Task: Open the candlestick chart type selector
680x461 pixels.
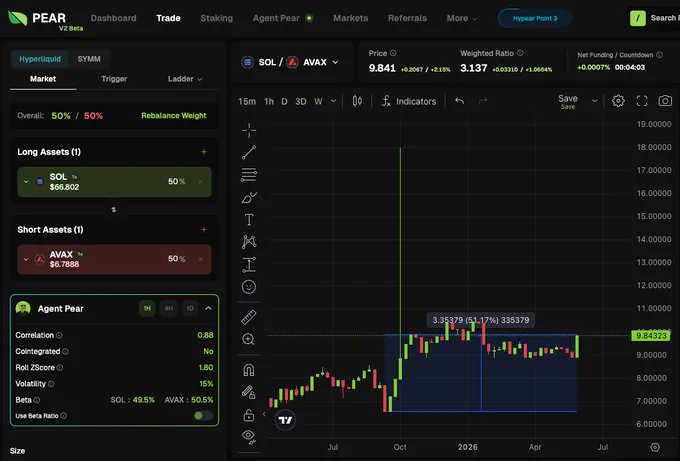Action: pos(357,101)
